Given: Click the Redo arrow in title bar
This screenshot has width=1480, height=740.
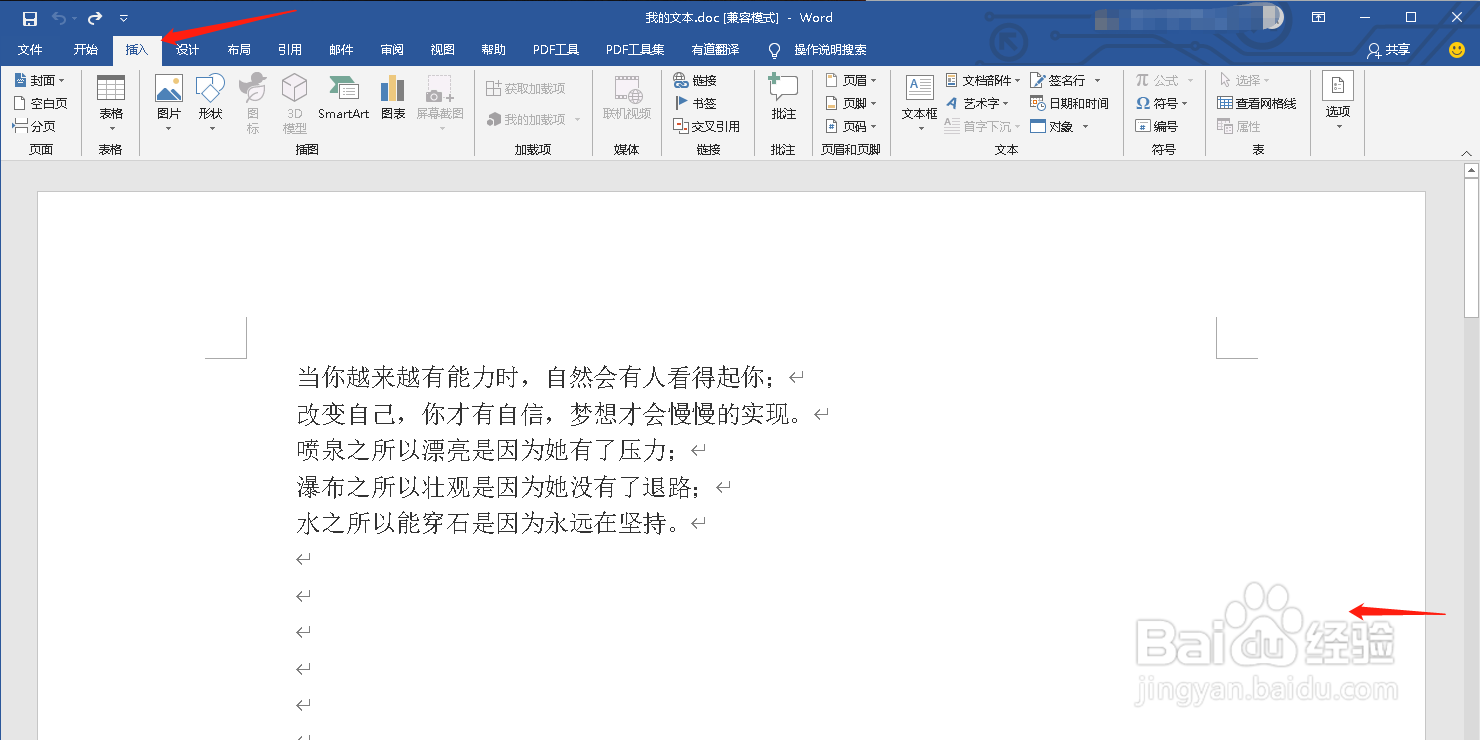Looking at the screenshot, I should point(95,18).
